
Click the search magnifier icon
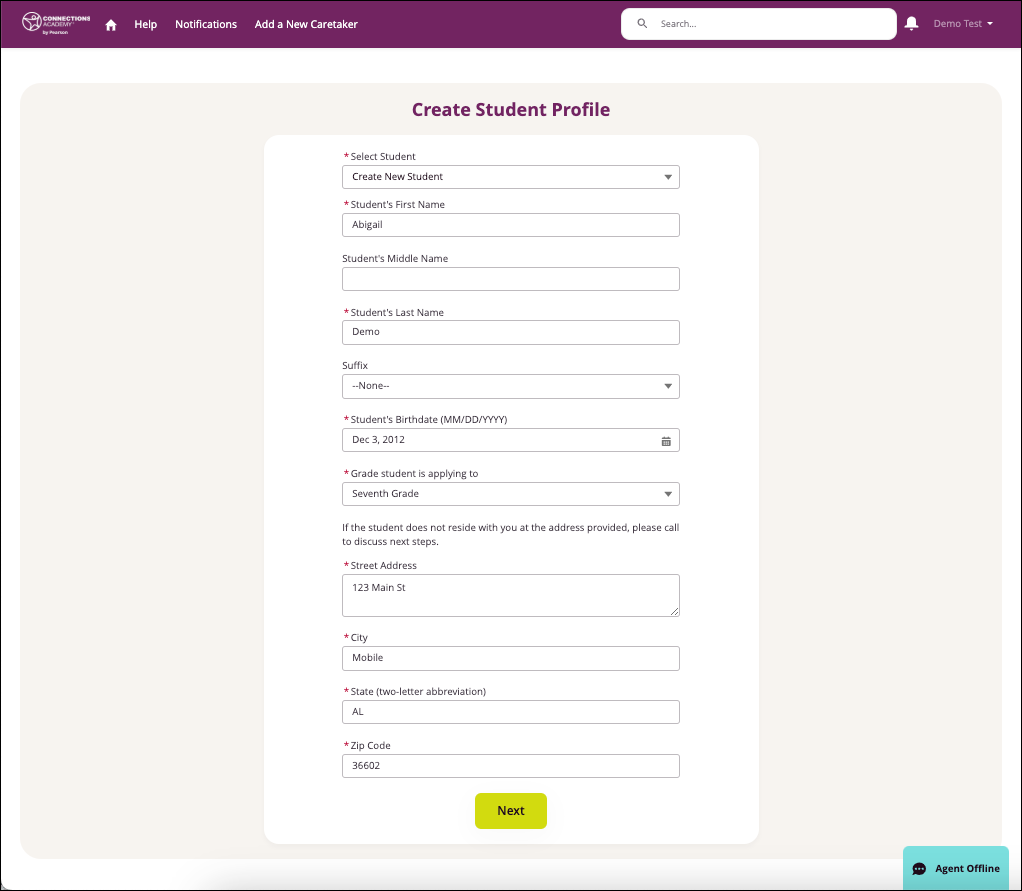pos(642,23)
